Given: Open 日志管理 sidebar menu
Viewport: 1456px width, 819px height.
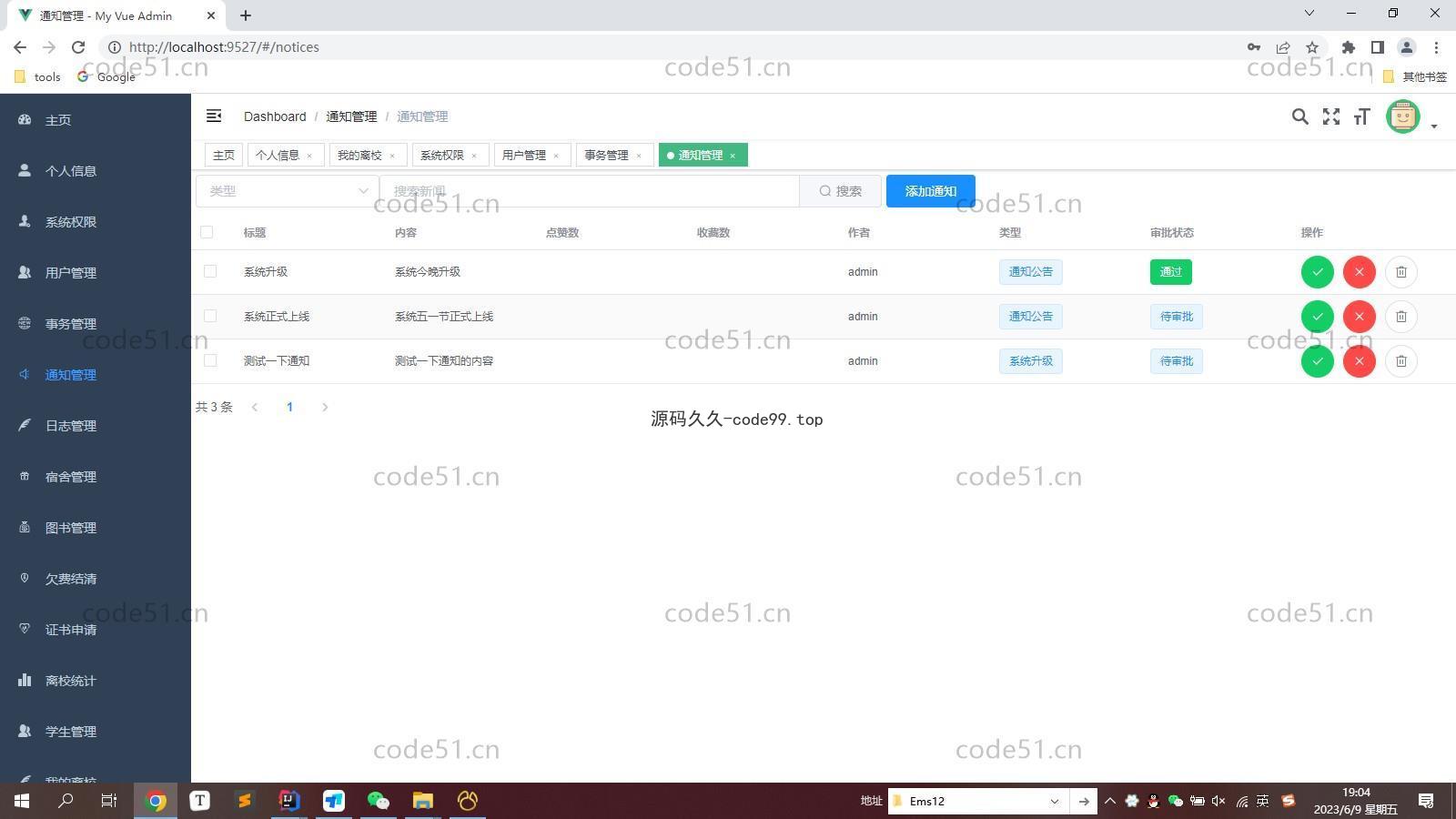Looking at the screenshot, I should click(96, 426).
